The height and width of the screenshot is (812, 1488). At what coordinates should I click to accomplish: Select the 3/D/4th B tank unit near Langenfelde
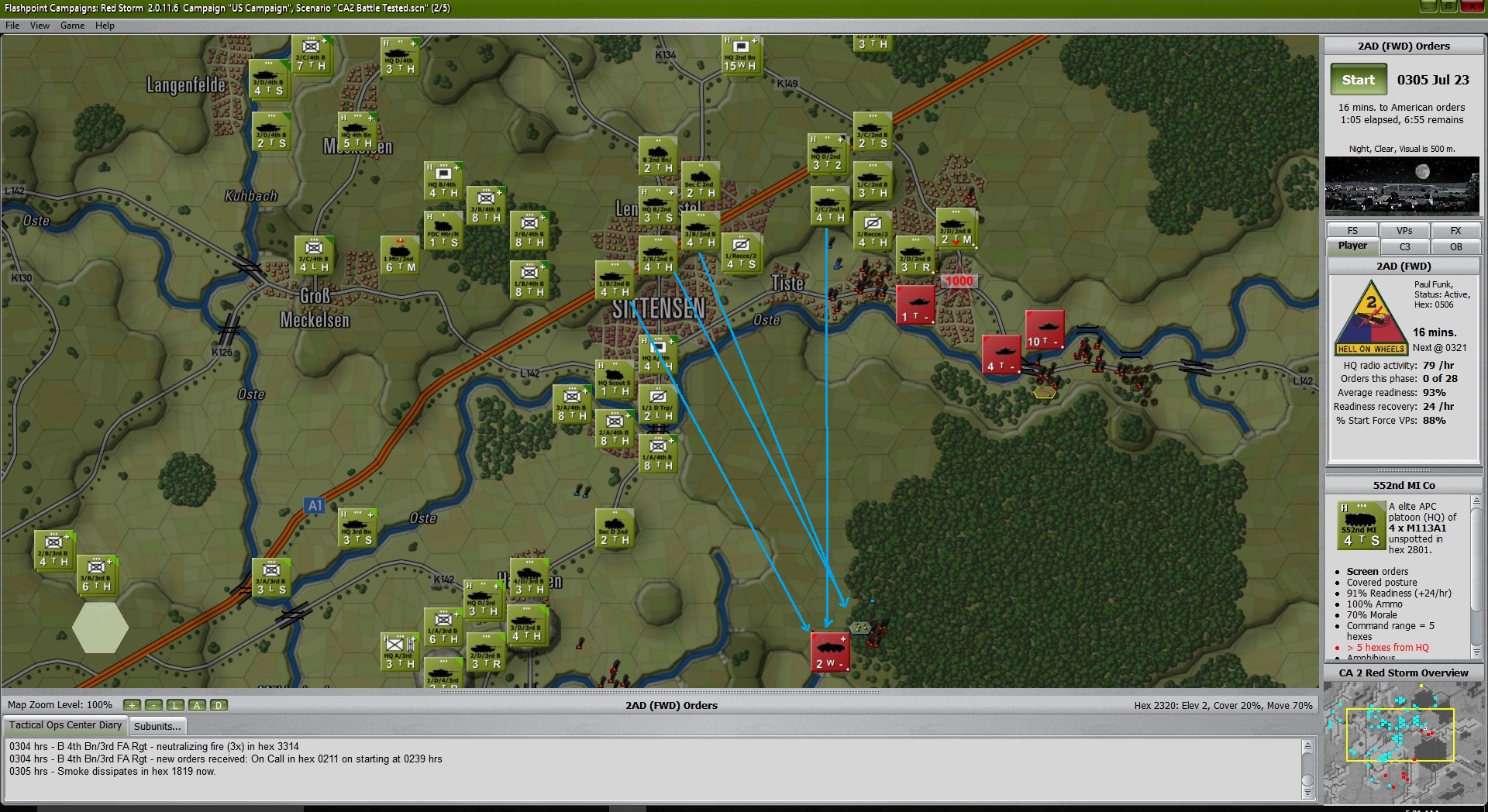point(269,79)
